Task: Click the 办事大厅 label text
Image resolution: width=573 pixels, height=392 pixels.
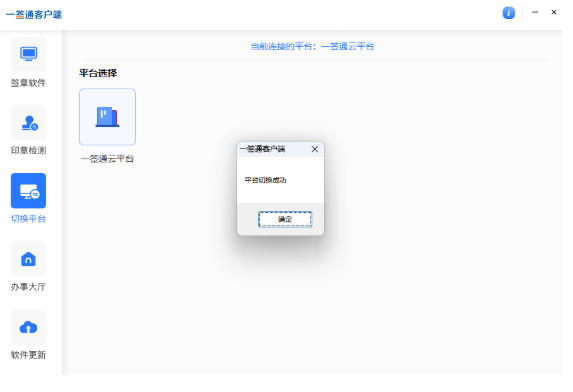Action: (28, 287)
